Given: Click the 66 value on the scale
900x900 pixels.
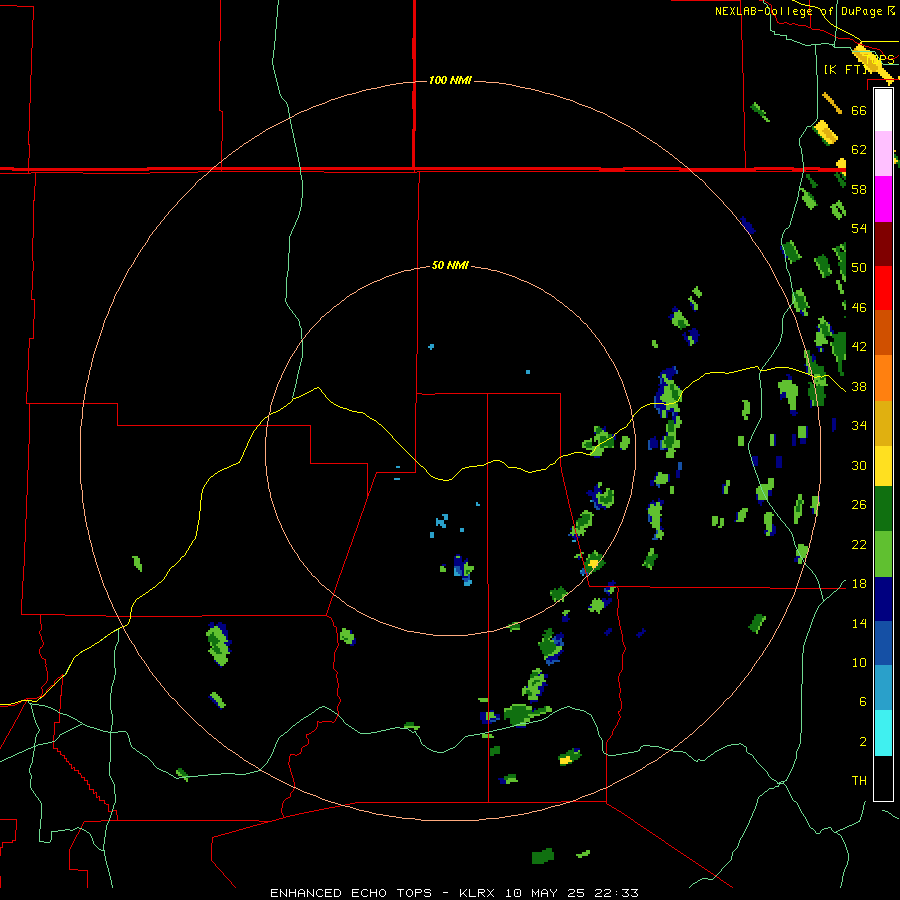Looking at the screenshot, I should click(x=859, y=110).
